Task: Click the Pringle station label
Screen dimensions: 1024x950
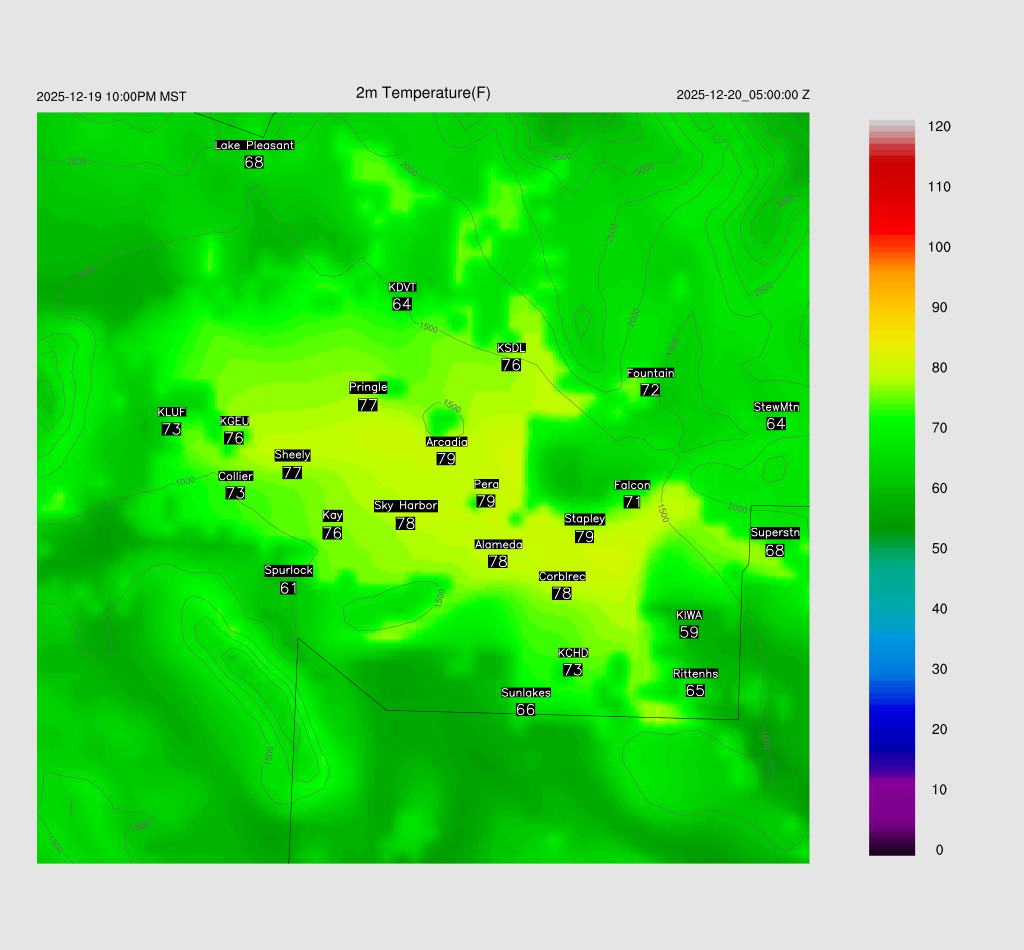Action: (x=368, y=388)
